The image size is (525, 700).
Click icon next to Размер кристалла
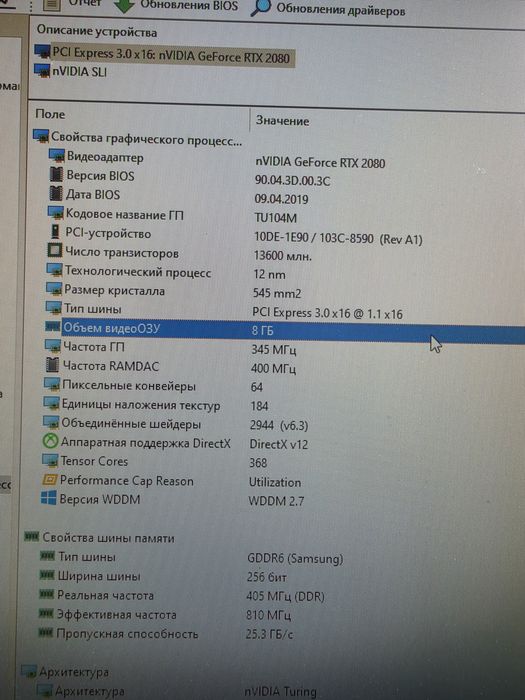pos(54,288)
